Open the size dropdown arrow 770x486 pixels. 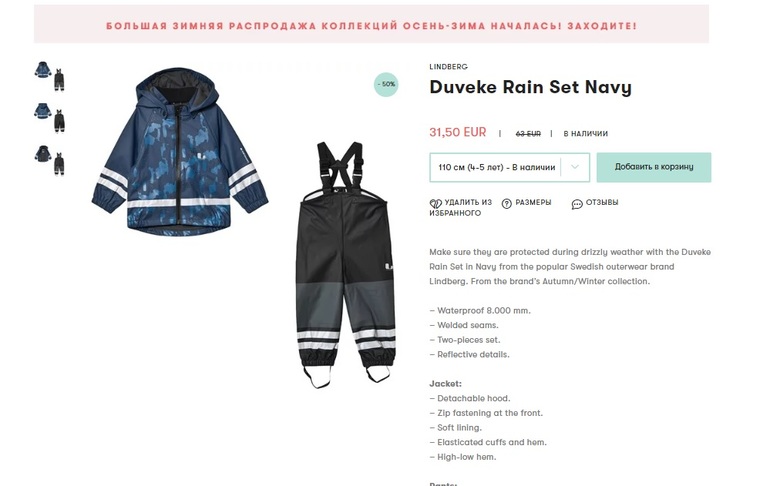tap(575, 167)
